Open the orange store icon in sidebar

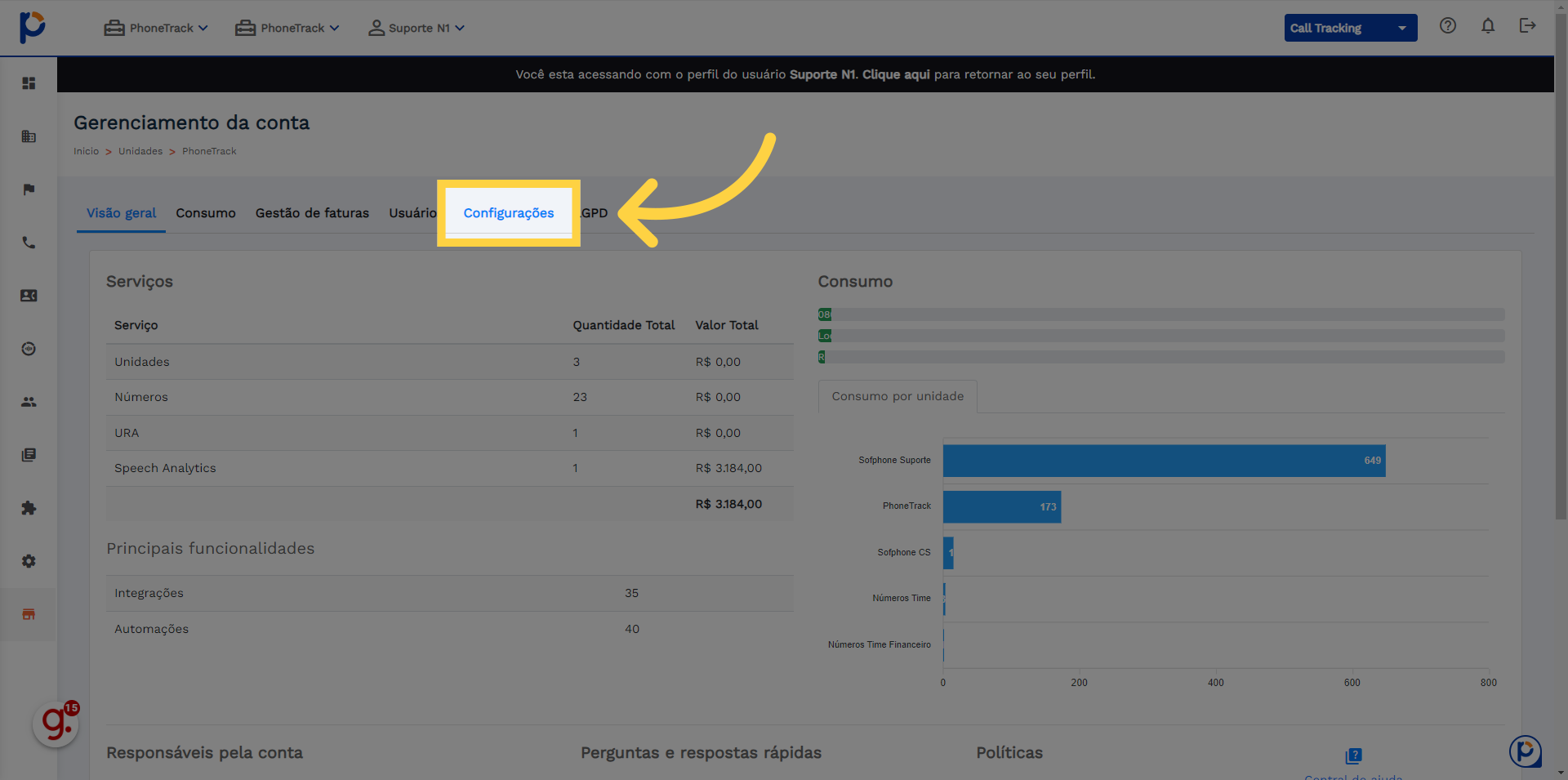click(x=29, y=614)
